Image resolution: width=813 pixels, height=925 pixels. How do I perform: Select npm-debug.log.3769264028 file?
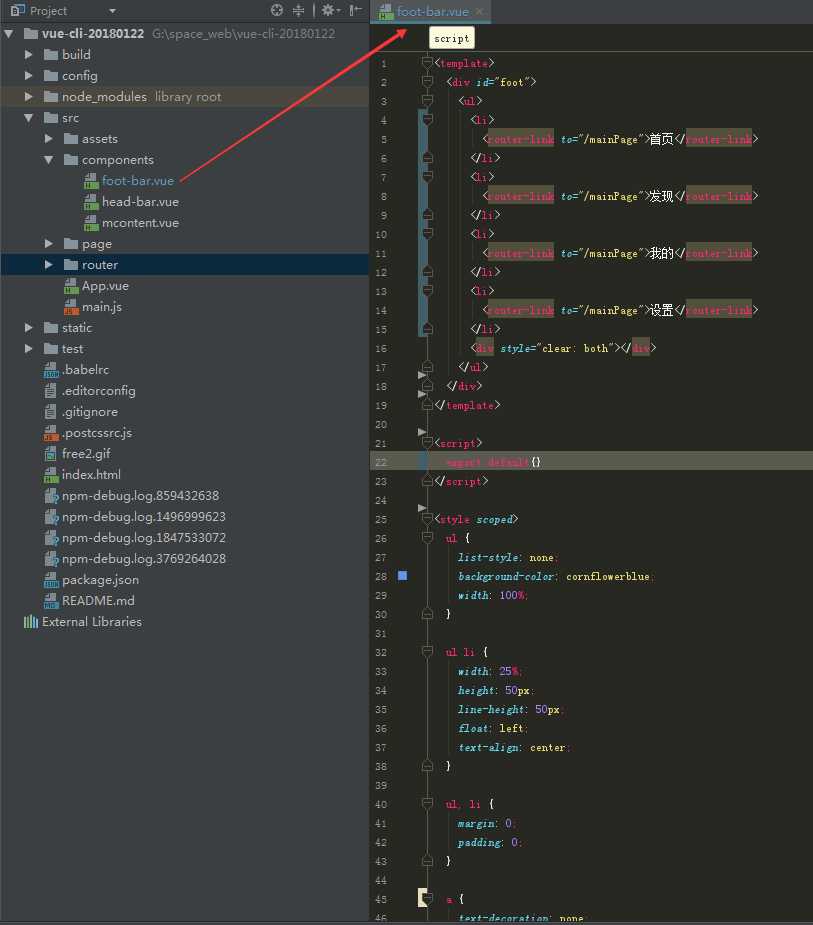click(x=144, y=558)
